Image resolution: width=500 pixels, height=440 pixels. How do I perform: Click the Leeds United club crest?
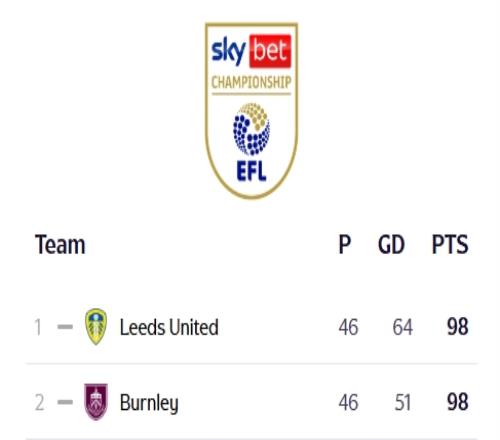(96, 327)
